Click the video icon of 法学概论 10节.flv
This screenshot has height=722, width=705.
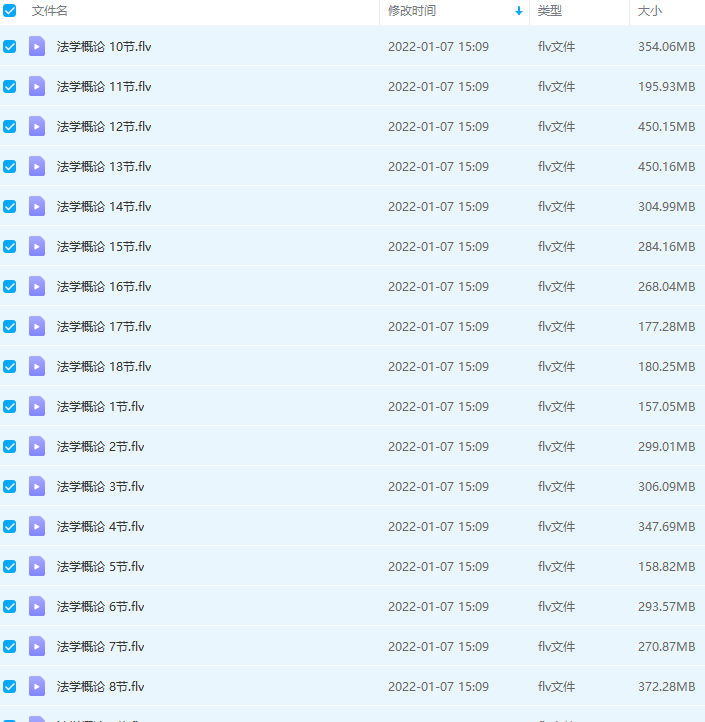click(37, 47)
